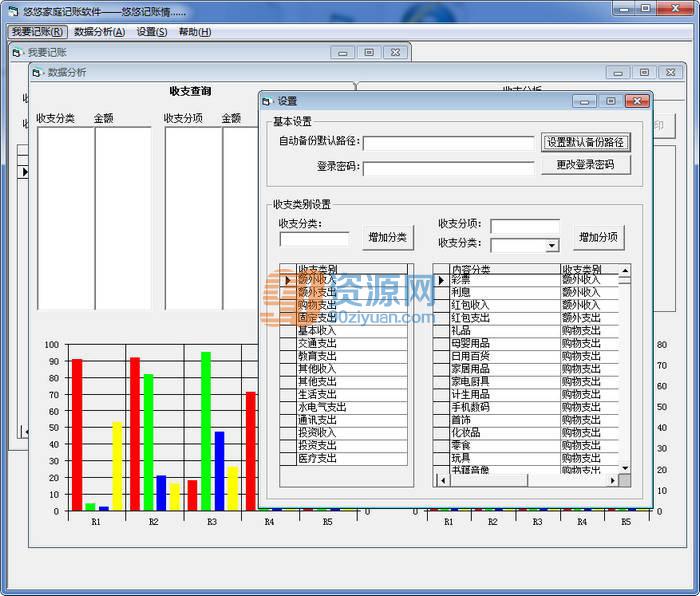
Task: Select the 化妆品 row
Action: tap(526, 433)
